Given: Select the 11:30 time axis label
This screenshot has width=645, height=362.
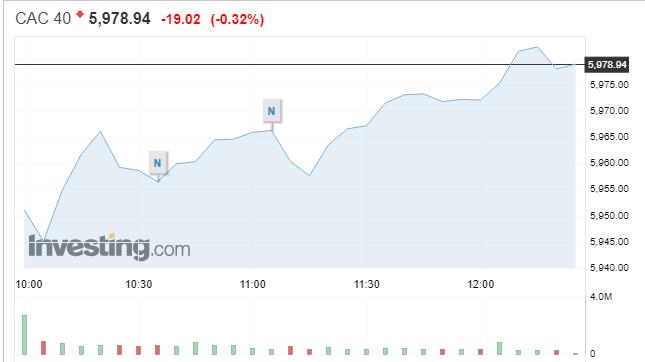Looking at the screenshot, I should [367, 284].
